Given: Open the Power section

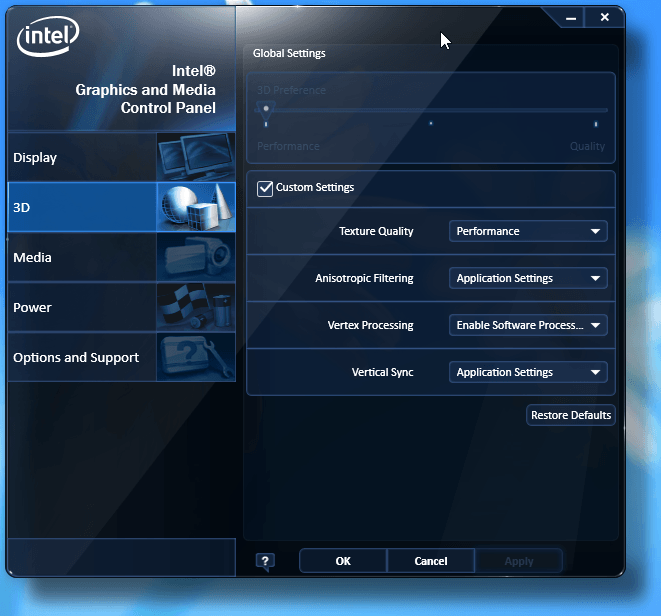Looking at the screenshot, I should [x=121, y=307].
